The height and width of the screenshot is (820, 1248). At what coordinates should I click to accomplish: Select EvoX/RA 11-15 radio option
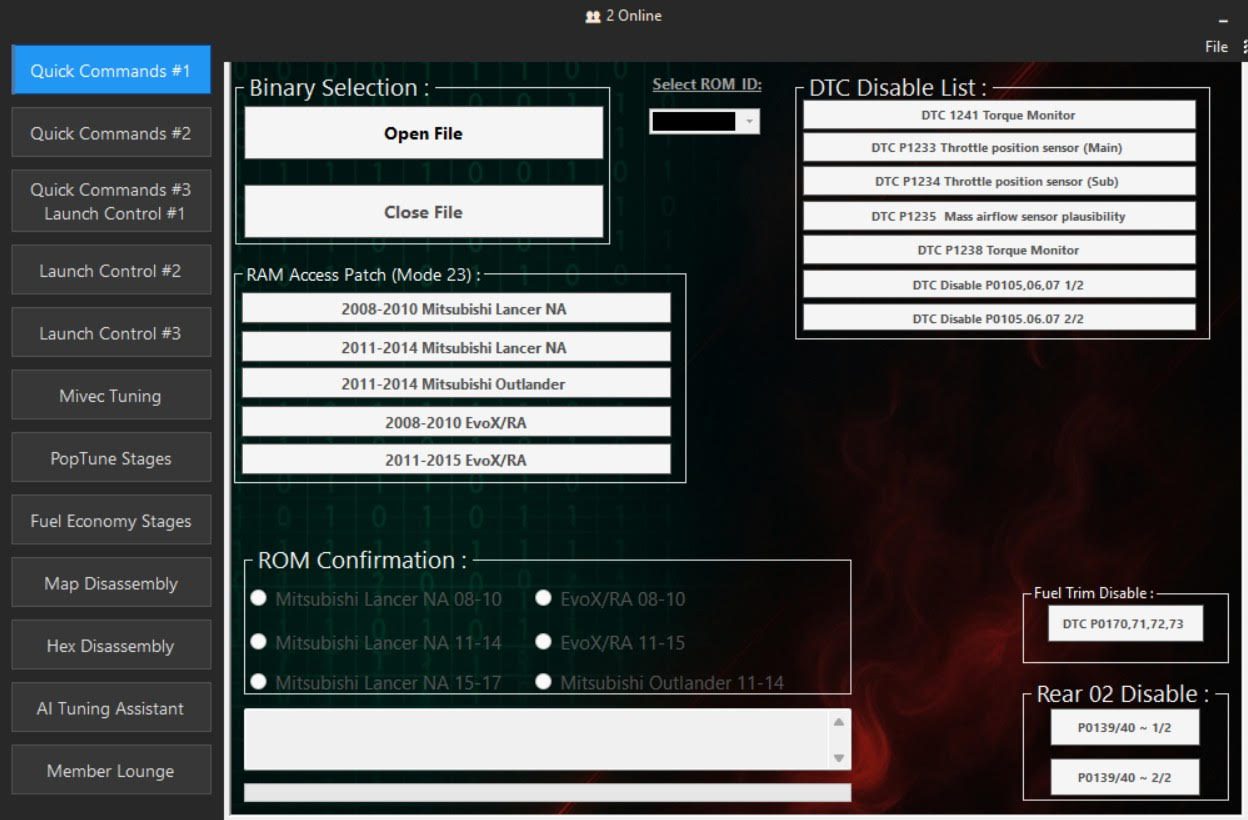[544, 642]
